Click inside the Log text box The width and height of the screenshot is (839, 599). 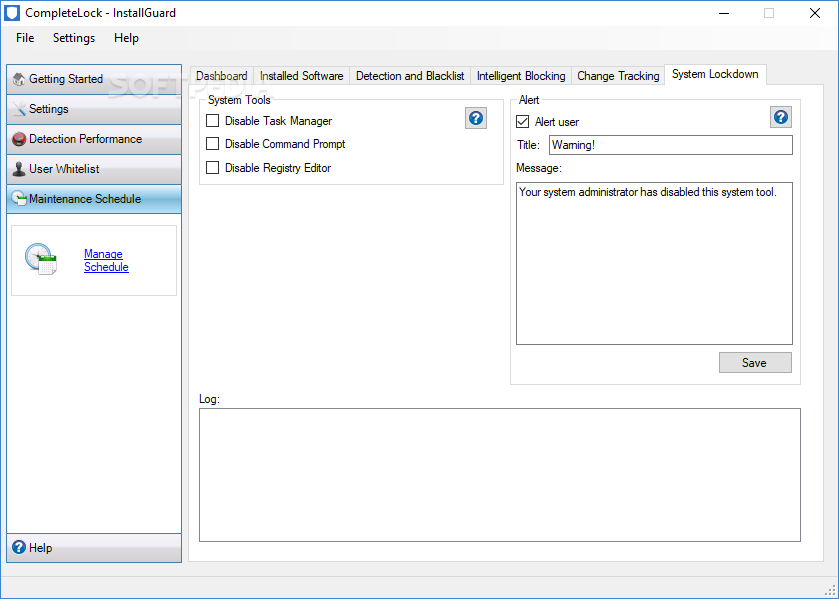(x=500, y=475)
